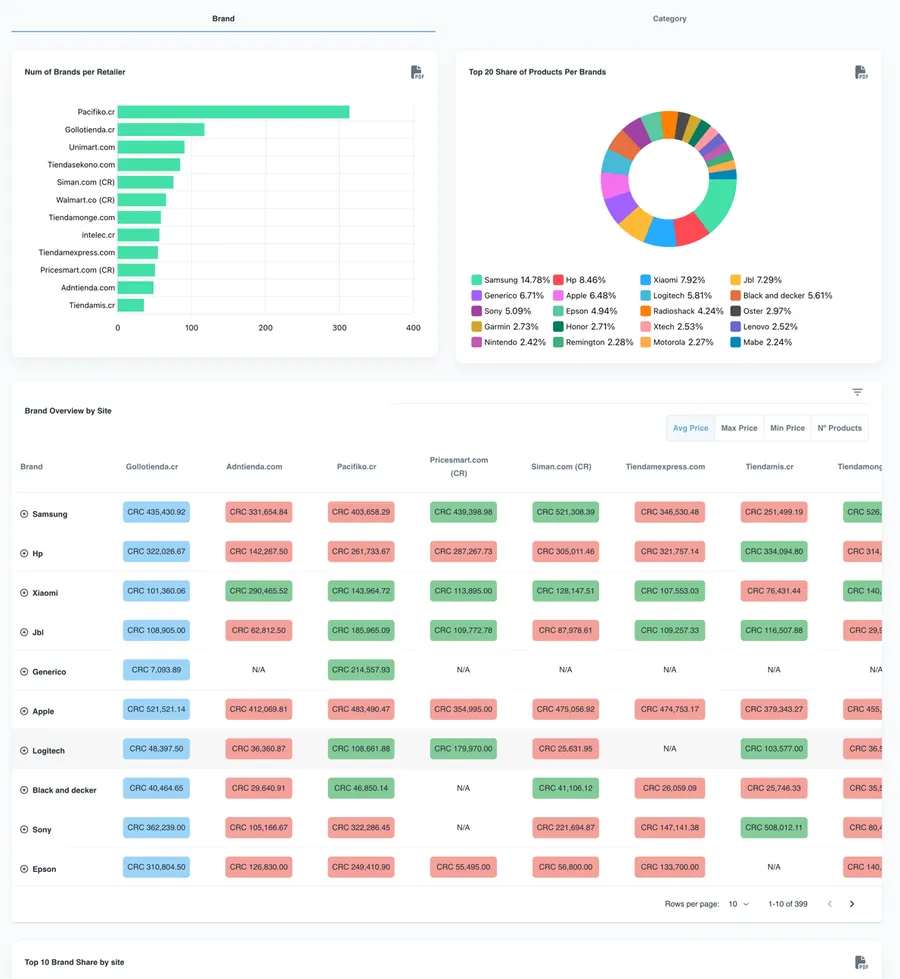Toggle Sony legend swatch
Screen dimensions: 900x979
[x=477, y=311]
